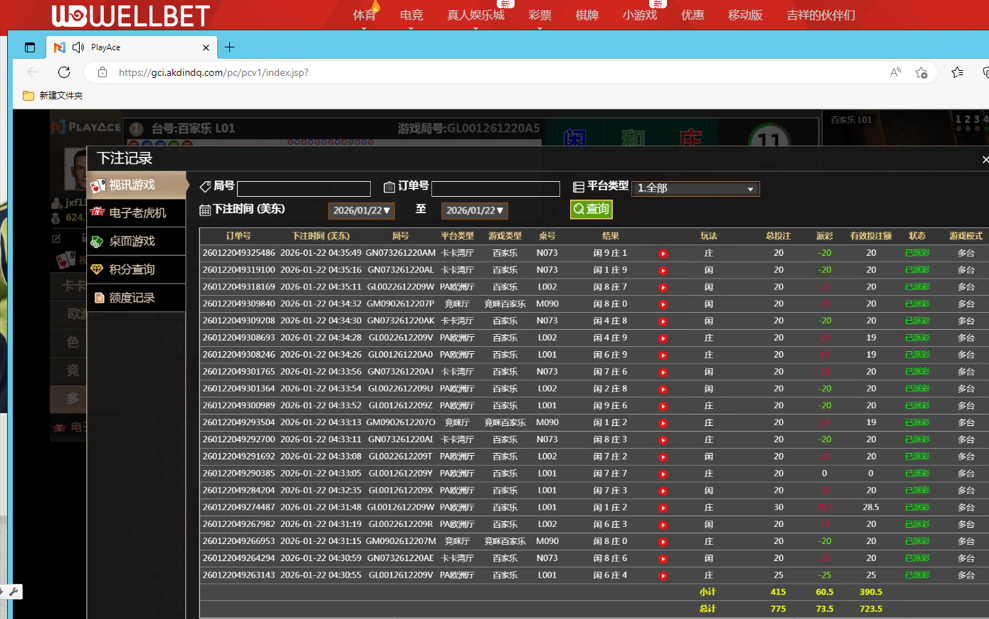Open the 新建文件夹 bookmarks folder
This screenshot has height=619, width=989.
click(x=53, y=96)
